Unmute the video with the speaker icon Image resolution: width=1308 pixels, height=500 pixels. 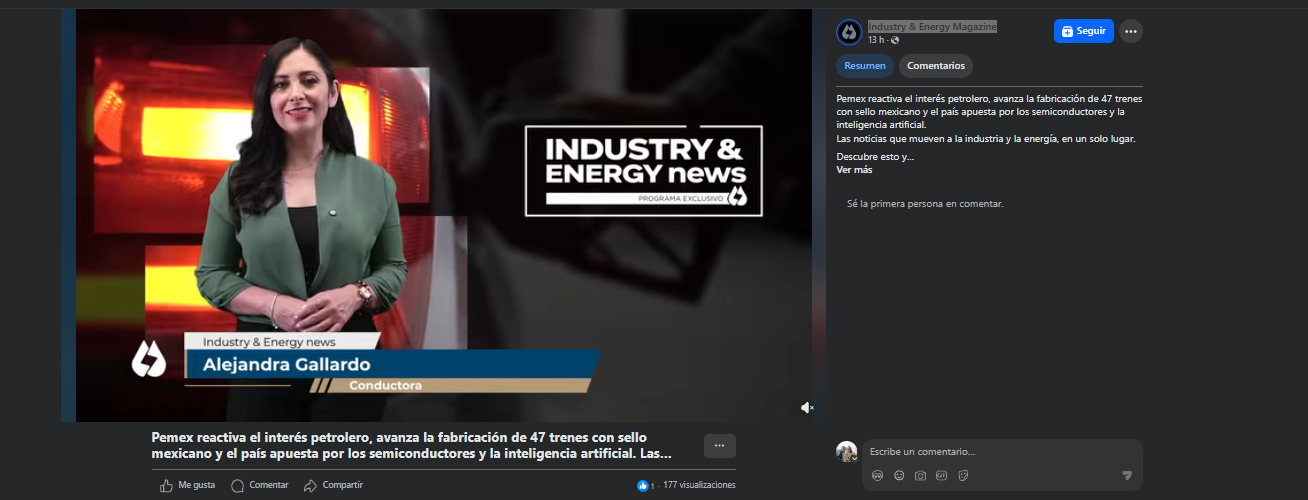point(808,408)
